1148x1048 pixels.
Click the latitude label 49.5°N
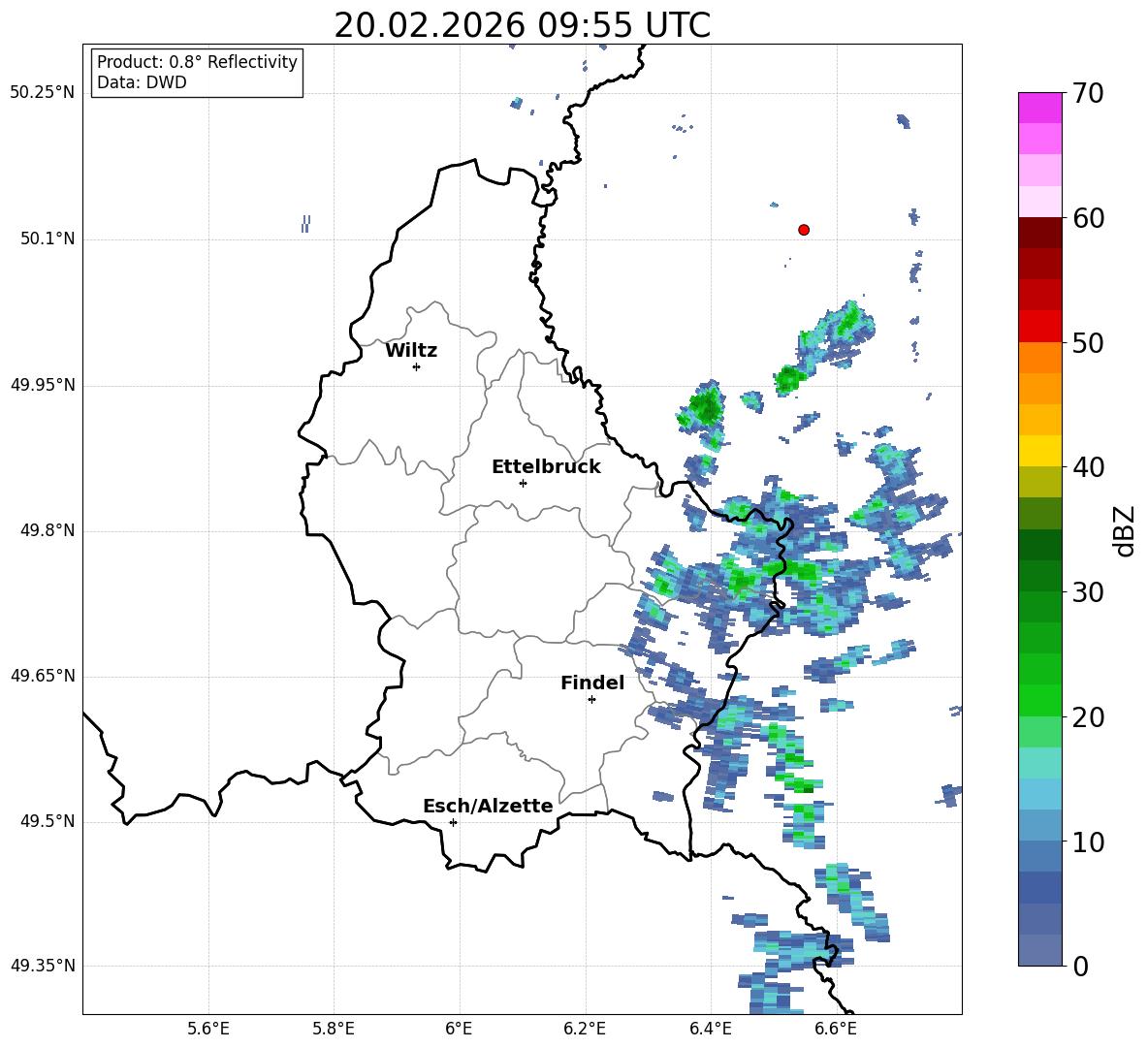48,822
